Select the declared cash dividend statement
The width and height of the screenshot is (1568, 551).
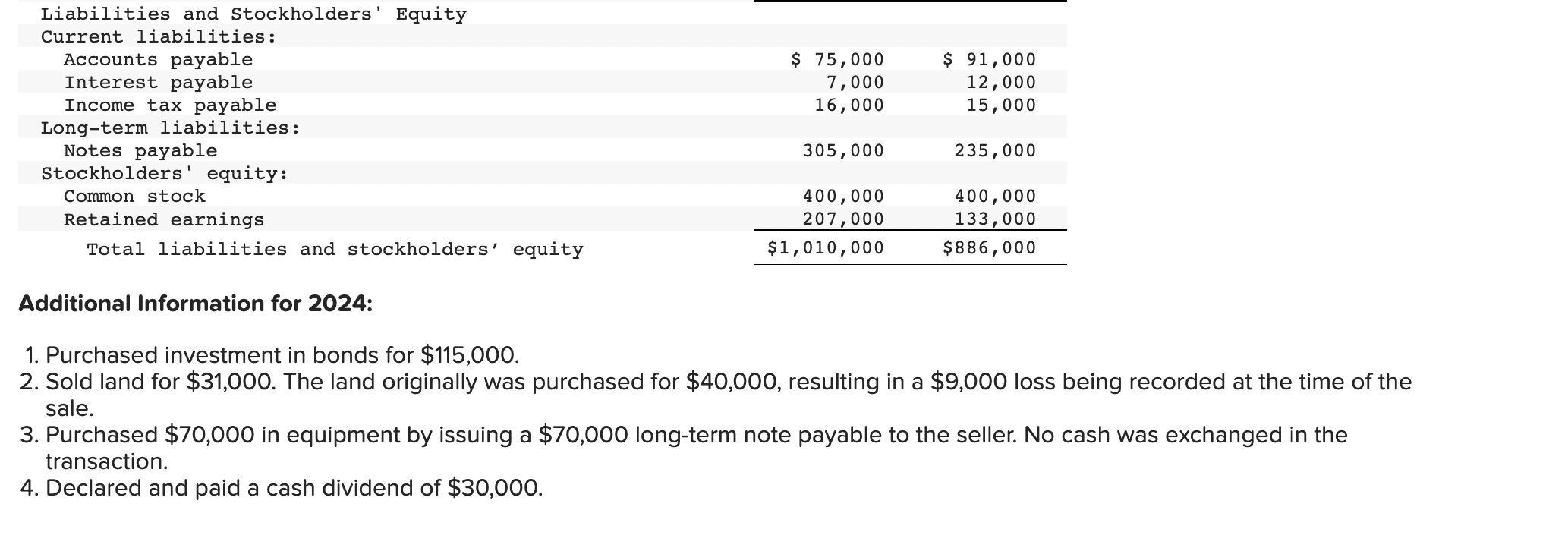click(x=282, y=488)
